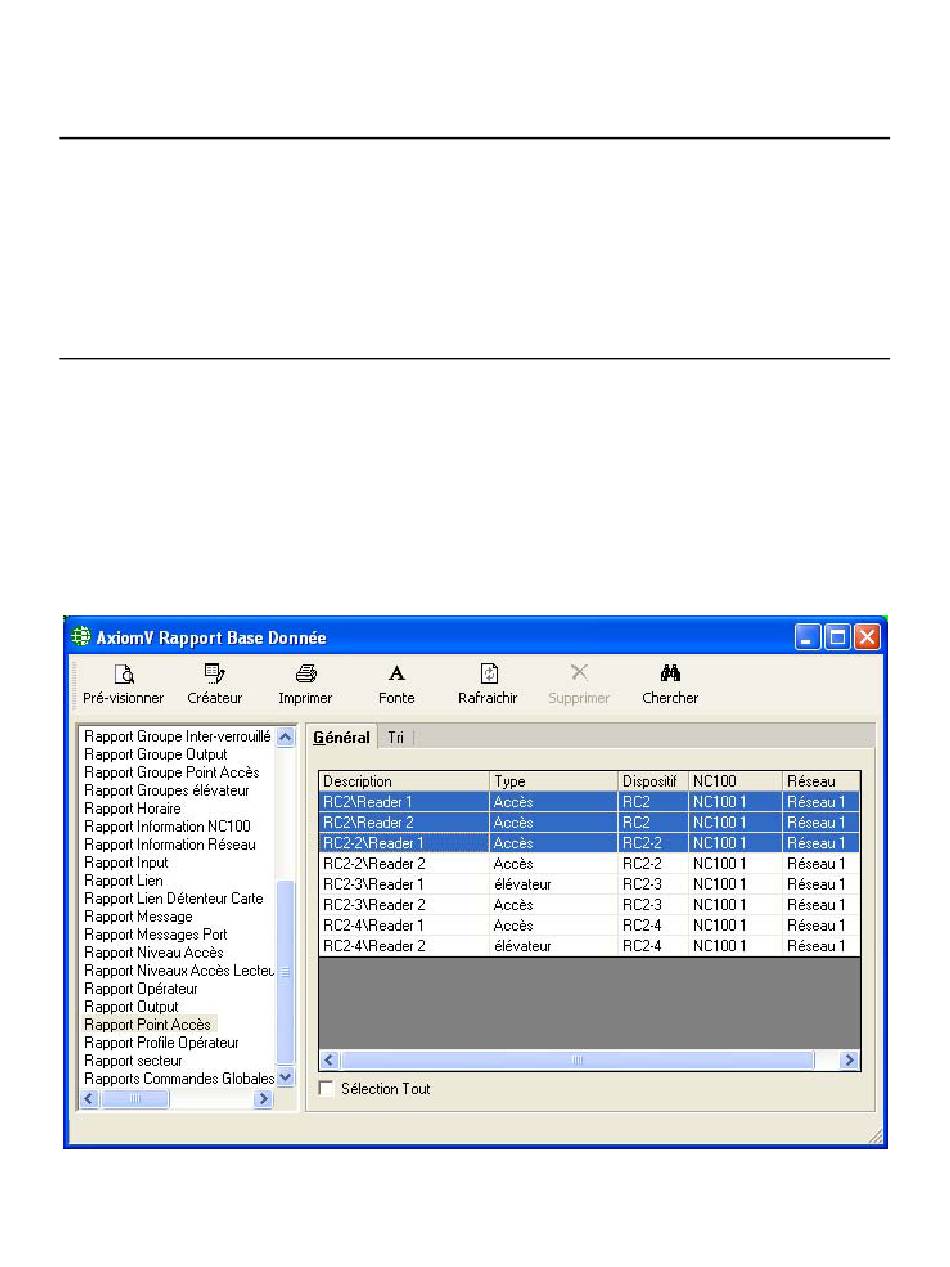This screenshot has height=1267, width=950.
Task: Select Rapport Information Réseau
Action: tap(170, 845)
